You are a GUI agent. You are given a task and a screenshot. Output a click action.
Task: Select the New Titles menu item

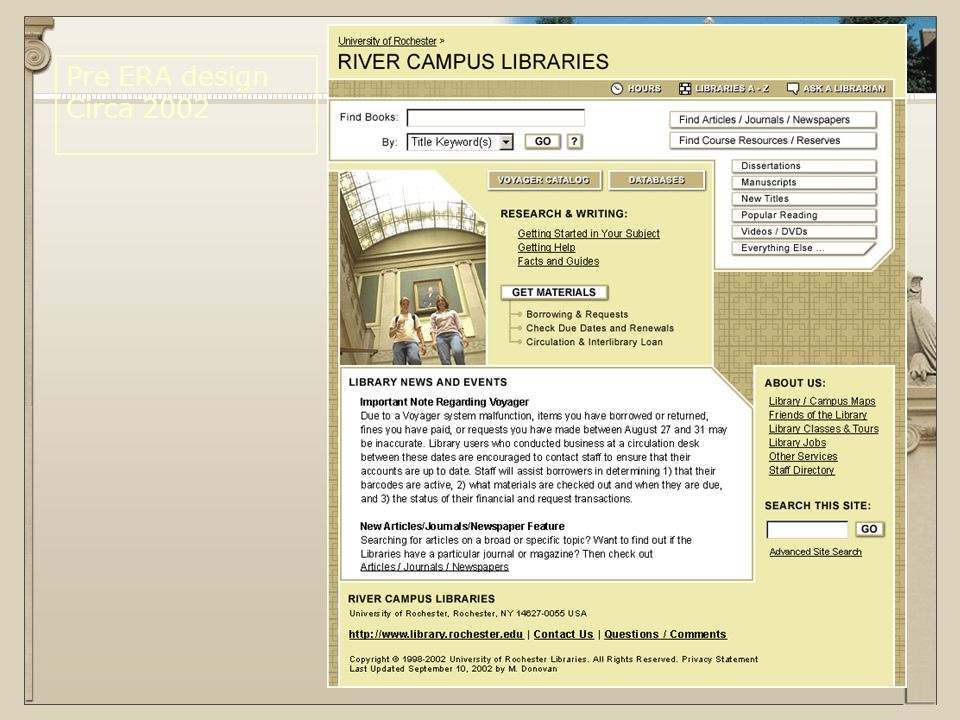804,199
